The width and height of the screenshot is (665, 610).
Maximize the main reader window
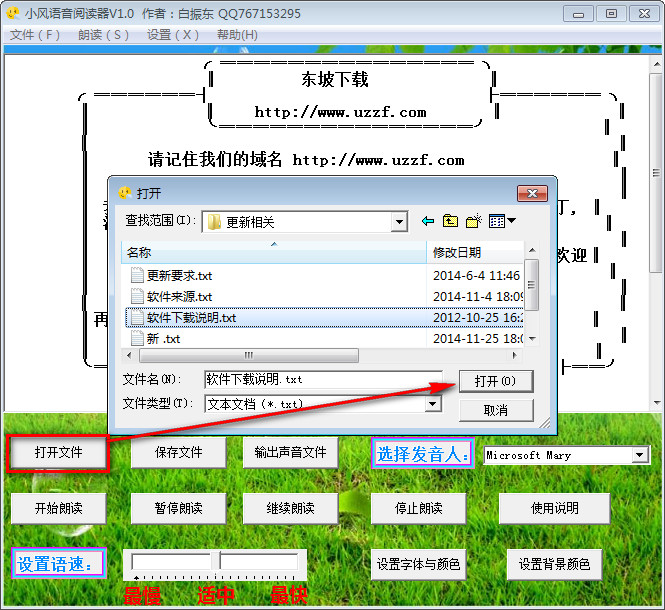coord(611,14)
